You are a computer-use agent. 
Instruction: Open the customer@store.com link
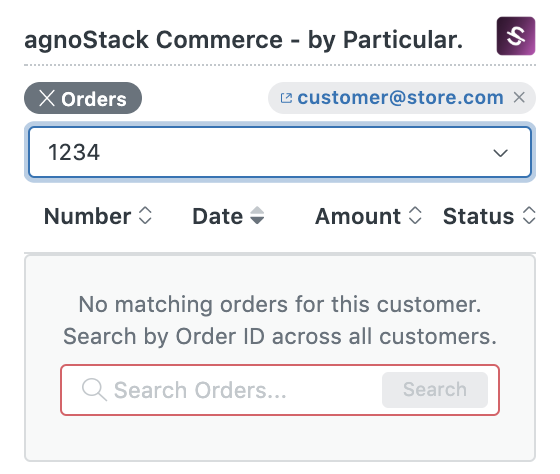[x=400, y=98]
